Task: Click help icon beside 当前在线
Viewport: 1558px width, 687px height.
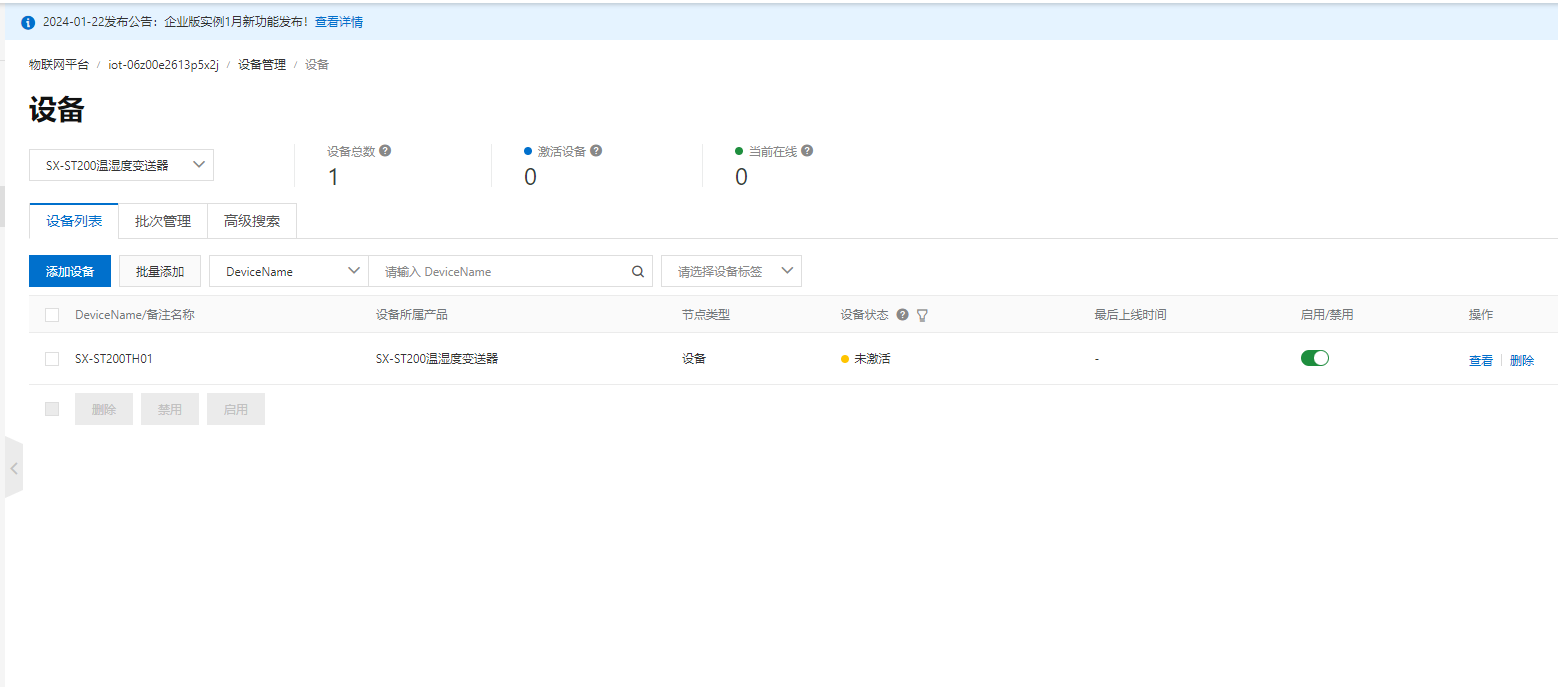Action: [x=807, y=151]
